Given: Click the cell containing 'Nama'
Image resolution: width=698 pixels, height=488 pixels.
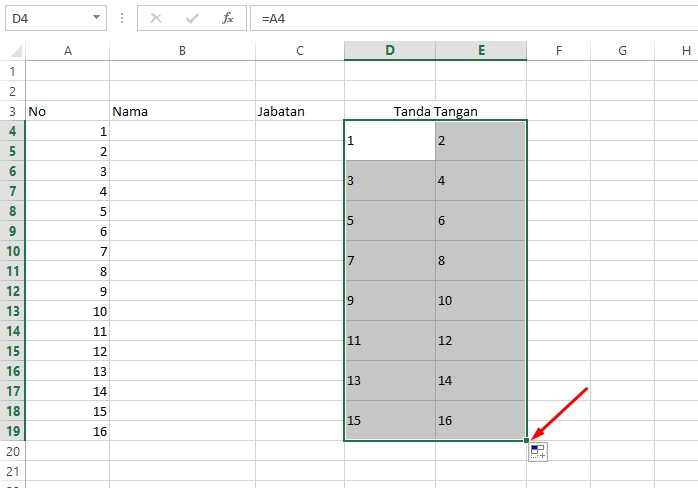Looking at the screenshot, I should [183, 111].
